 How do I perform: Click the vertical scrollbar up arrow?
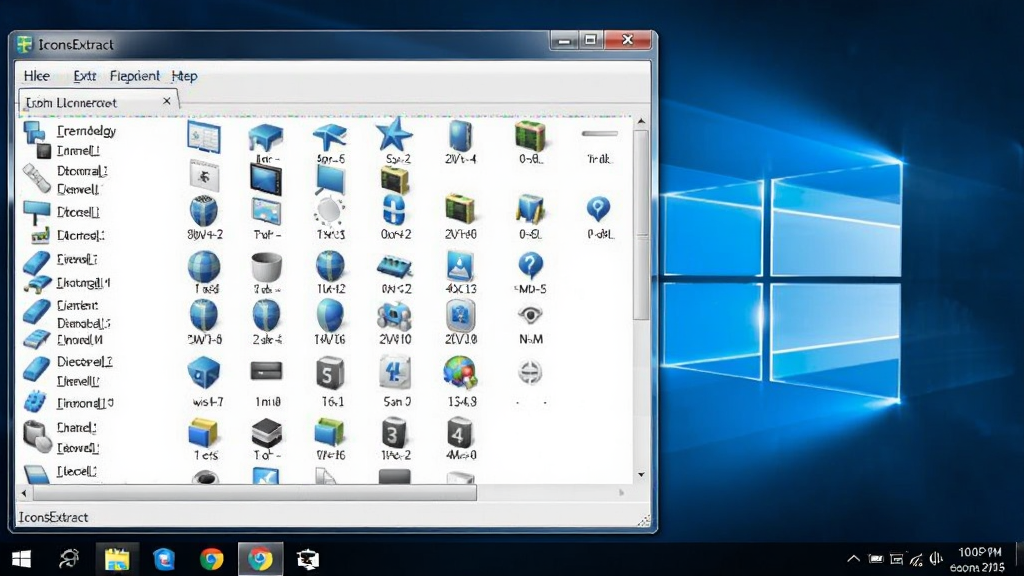(641, 121)
